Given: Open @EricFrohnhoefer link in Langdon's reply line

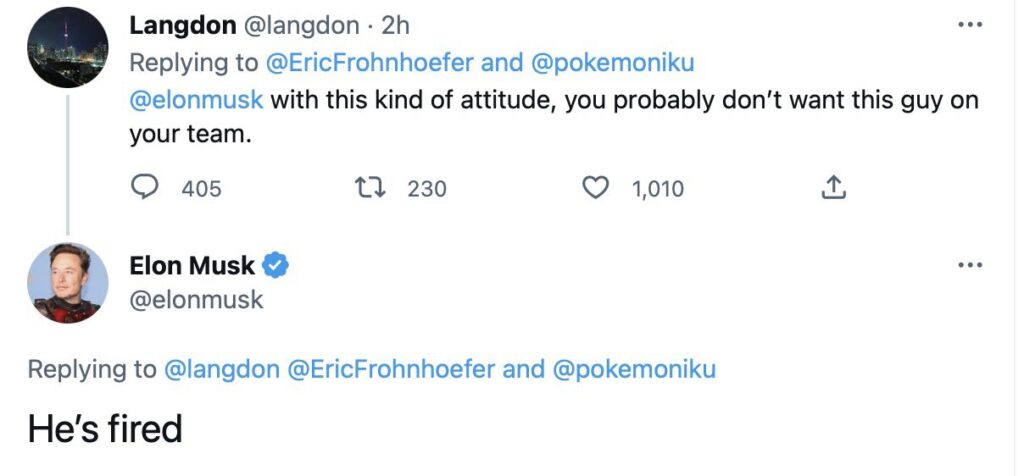Looking at the screenshot, I should (x=368, y=63).
